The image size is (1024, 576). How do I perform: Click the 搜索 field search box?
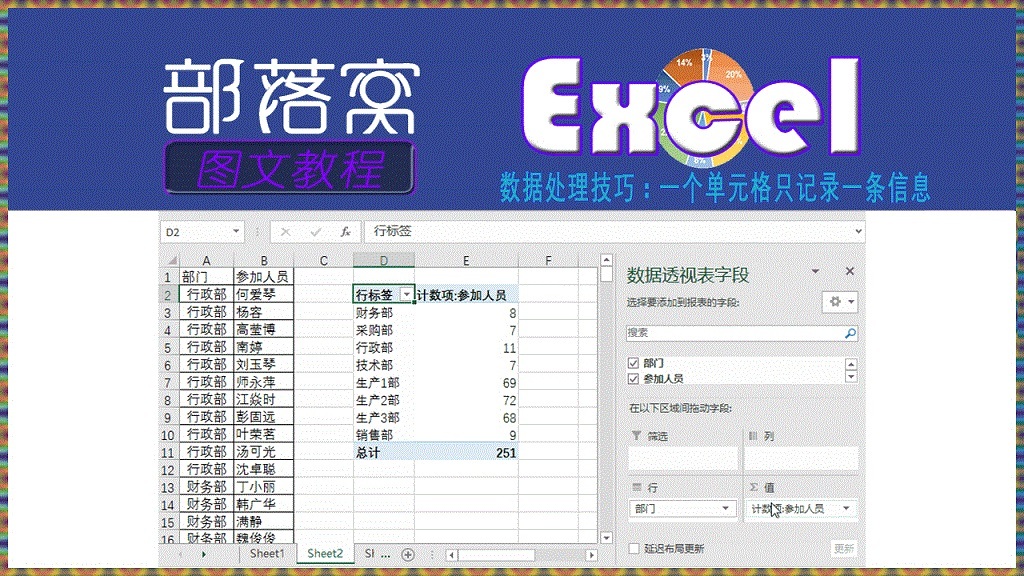pos(741,333)
